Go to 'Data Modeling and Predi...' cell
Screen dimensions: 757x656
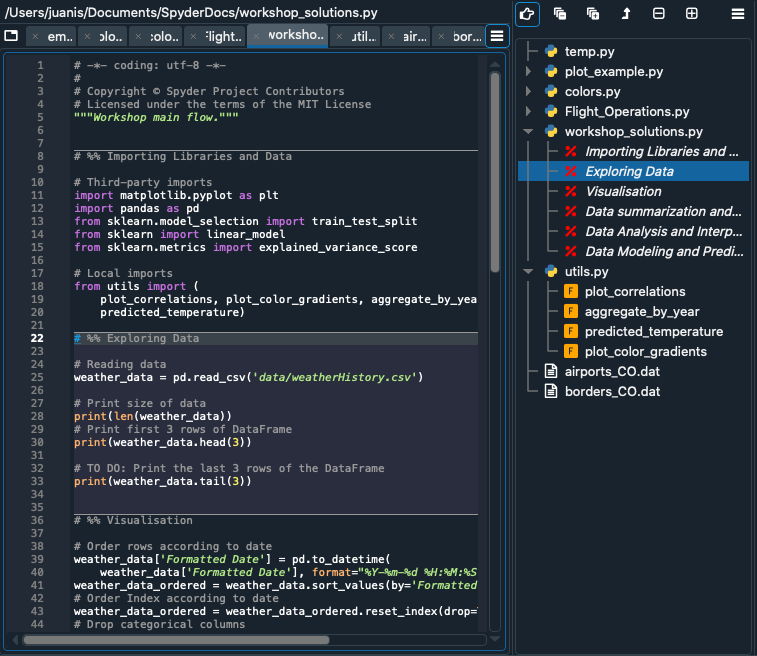click(x=664, y=251)
